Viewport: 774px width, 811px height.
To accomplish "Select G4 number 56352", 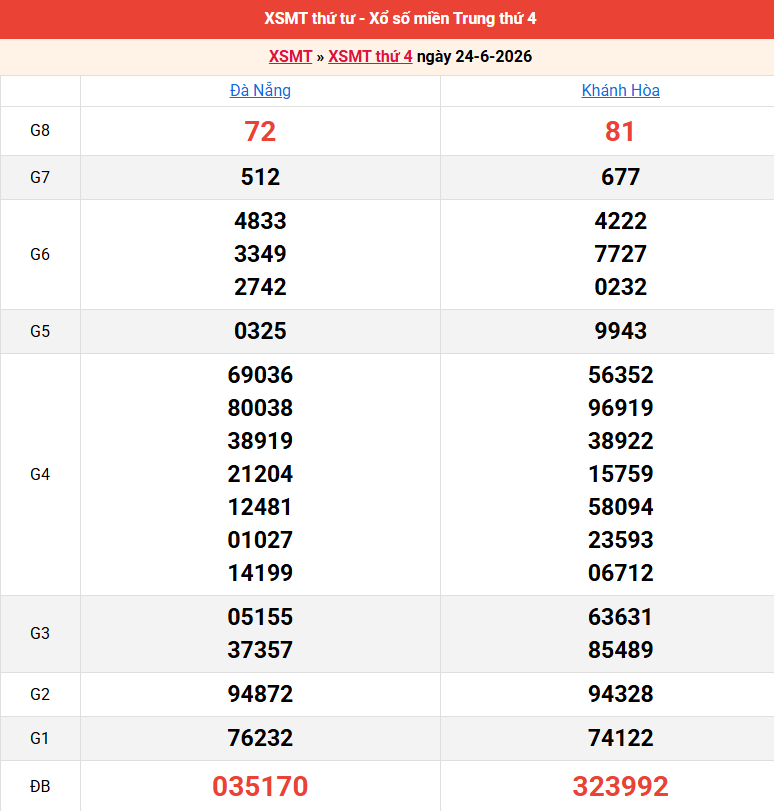I will [x=620, y=376].
